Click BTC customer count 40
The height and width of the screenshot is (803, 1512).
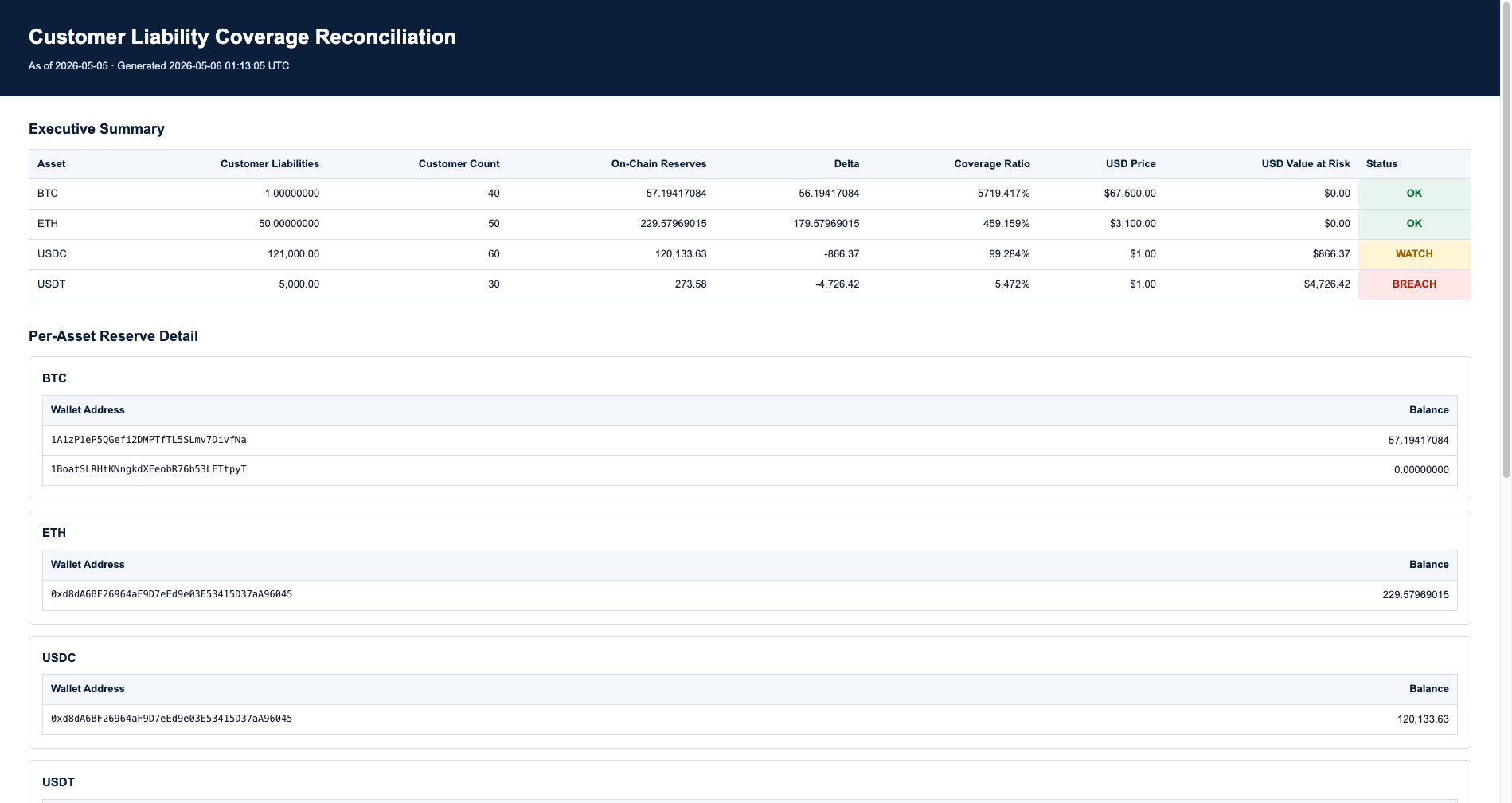(494, 194)
